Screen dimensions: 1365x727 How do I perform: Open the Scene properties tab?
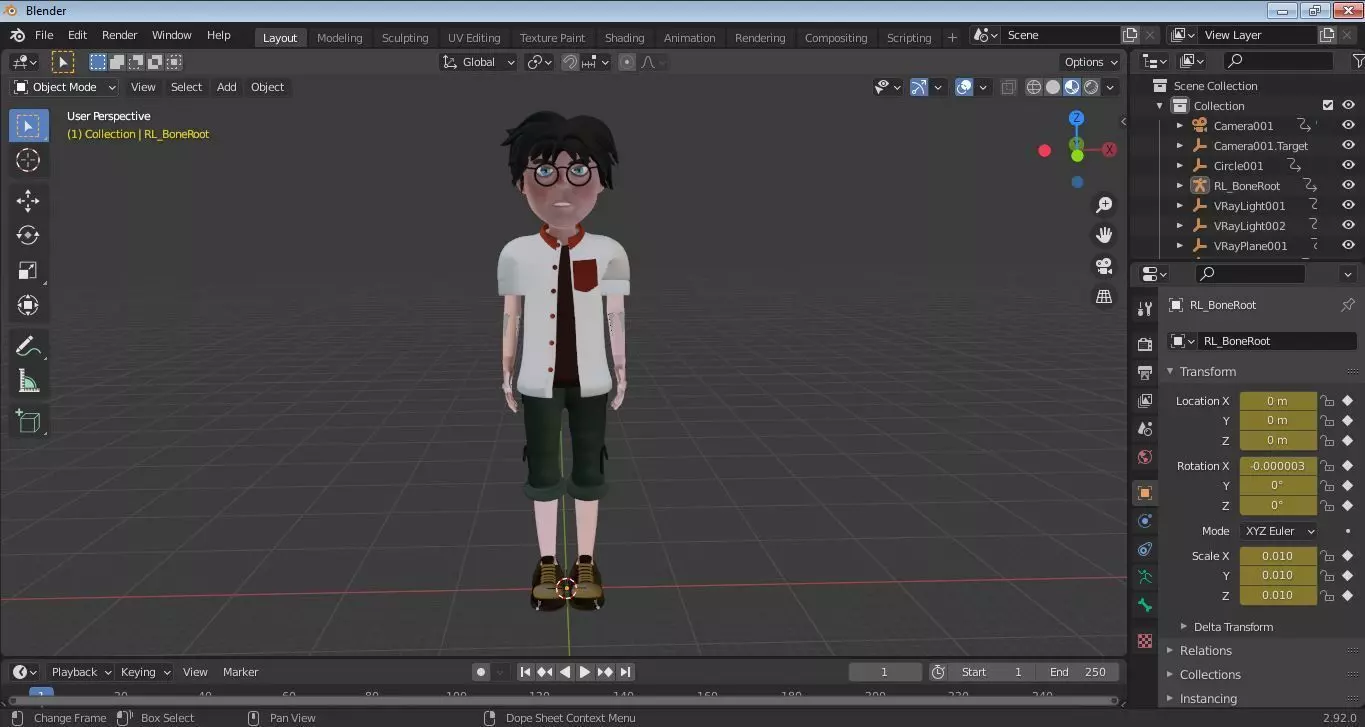[1145, 429]
